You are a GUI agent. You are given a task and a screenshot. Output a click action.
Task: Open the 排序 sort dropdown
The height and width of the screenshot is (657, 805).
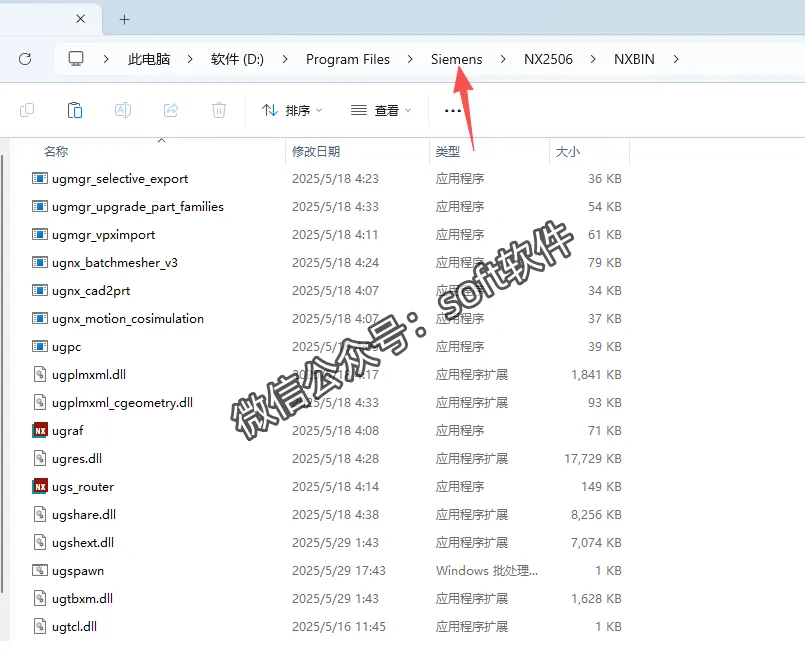click(292, 110)
